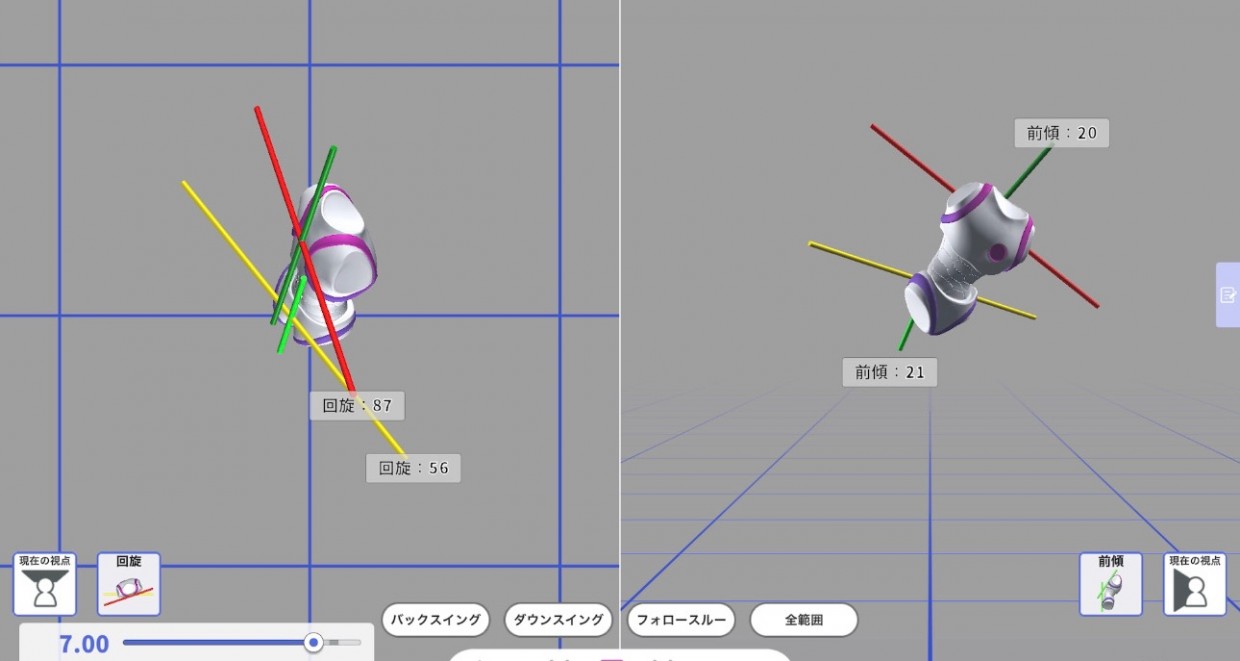The width and height of the screenshot is (1240, 661).
Task: Select the ダウンスイング phase button
Action: click(x=558, y=620)
